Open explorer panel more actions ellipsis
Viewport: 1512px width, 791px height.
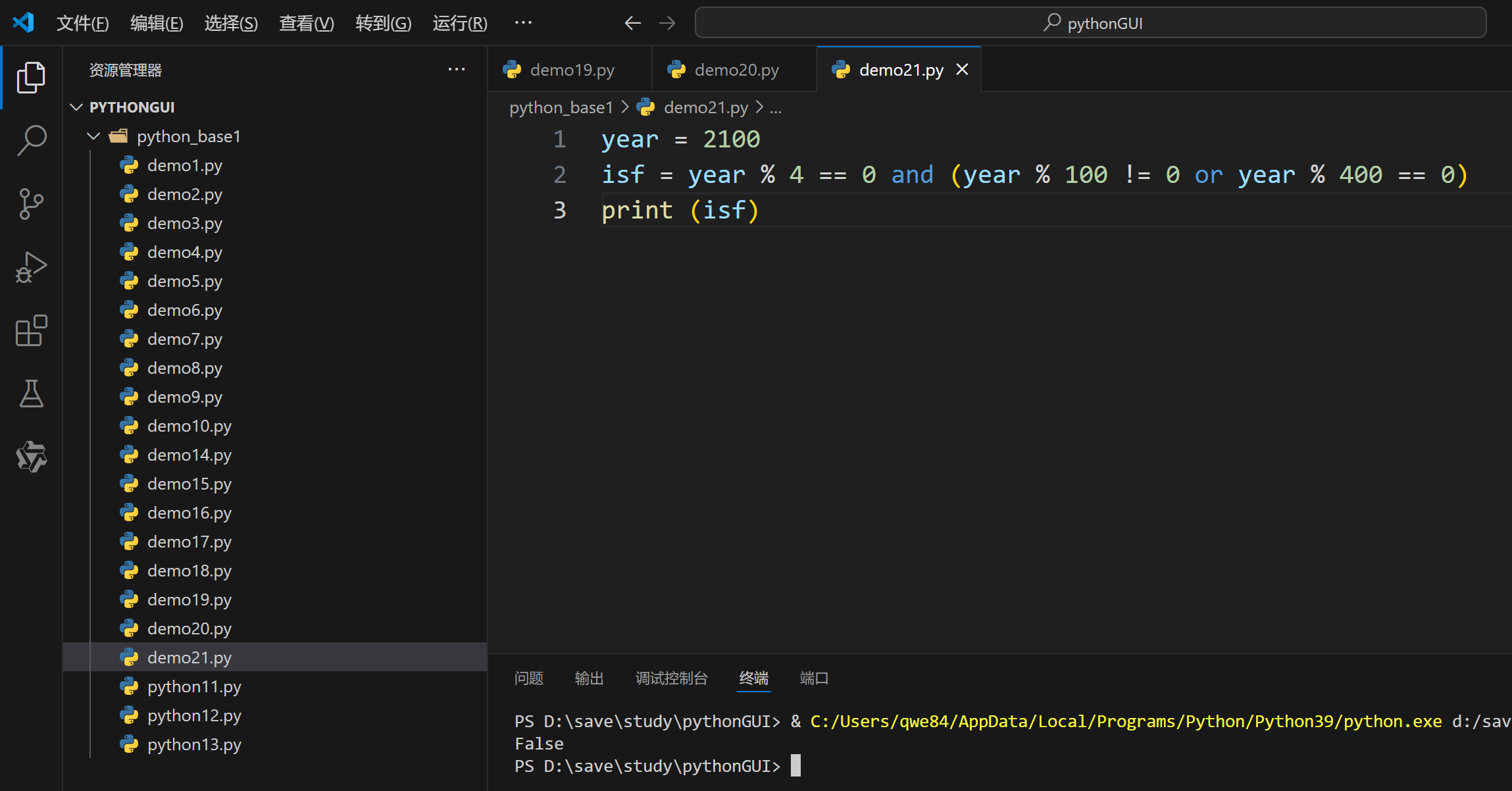[457, 69]
